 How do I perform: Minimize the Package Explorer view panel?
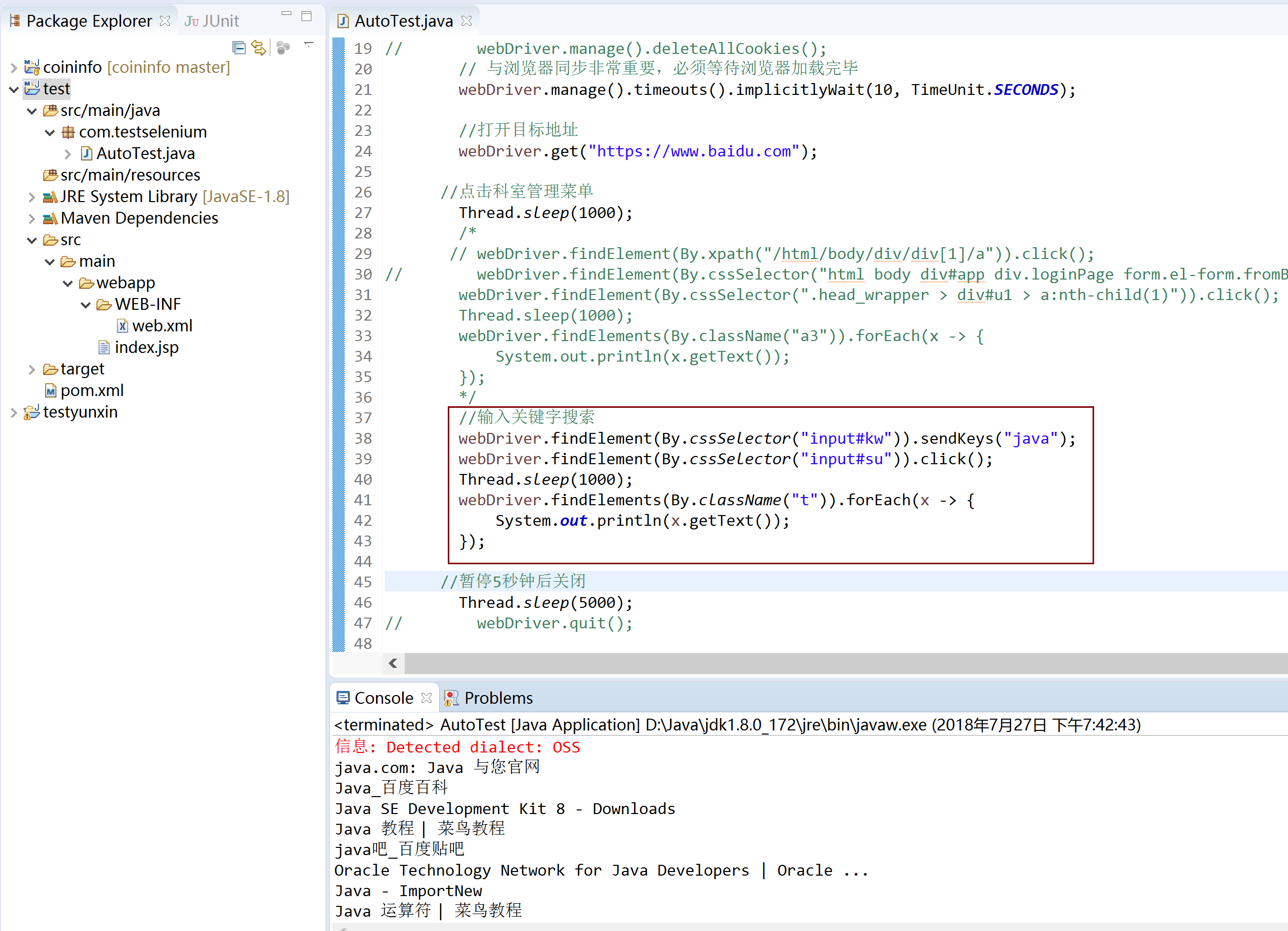pos(286,14)
